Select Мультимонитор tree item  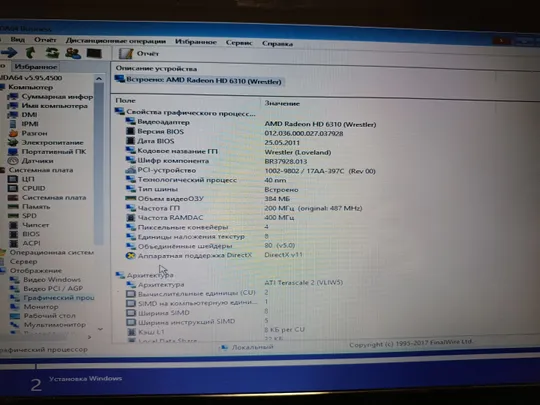tap(48, 325)
